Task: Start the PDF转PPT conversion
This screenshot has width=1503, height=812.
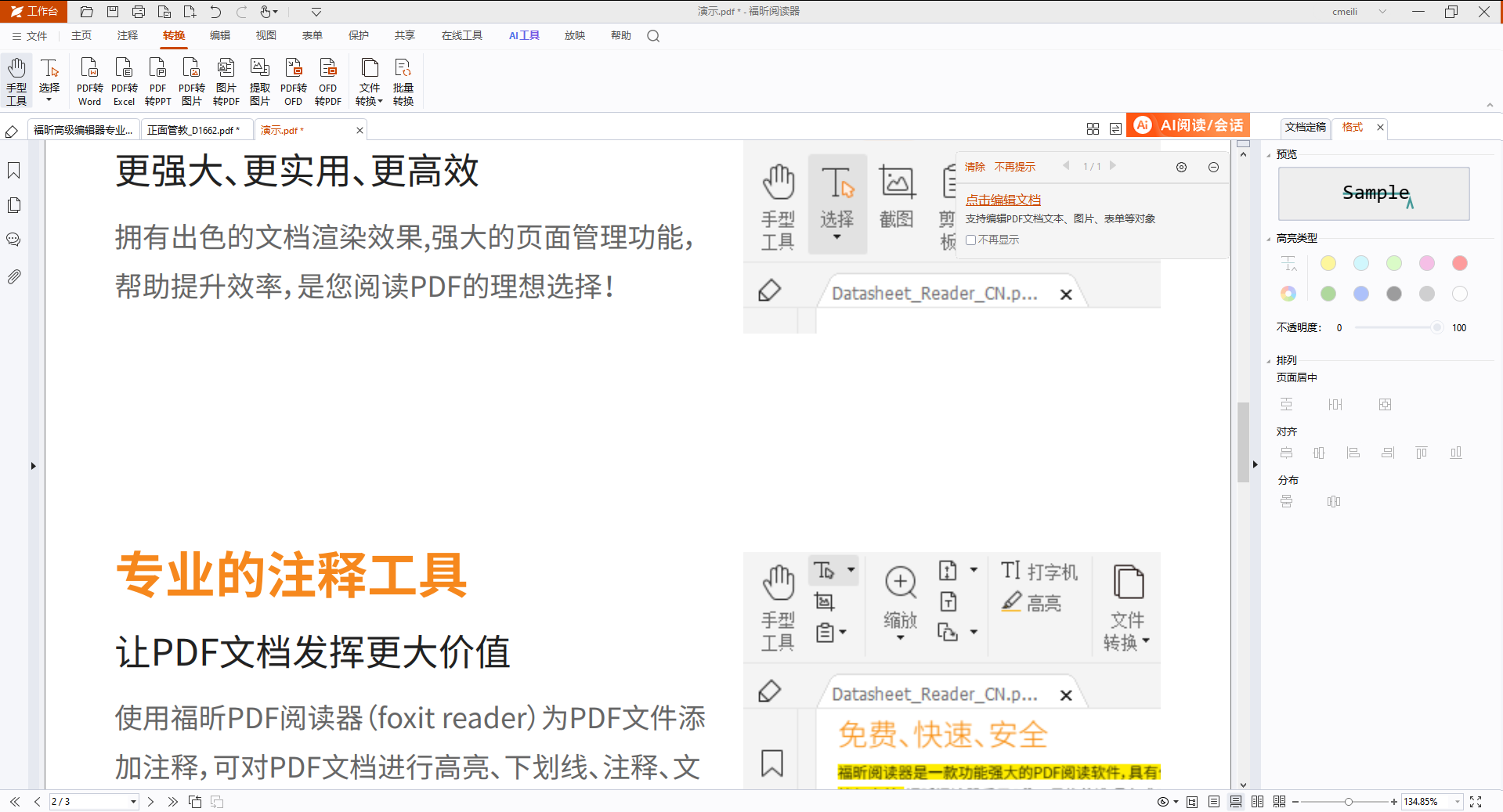Action: (x=157, y=81)
